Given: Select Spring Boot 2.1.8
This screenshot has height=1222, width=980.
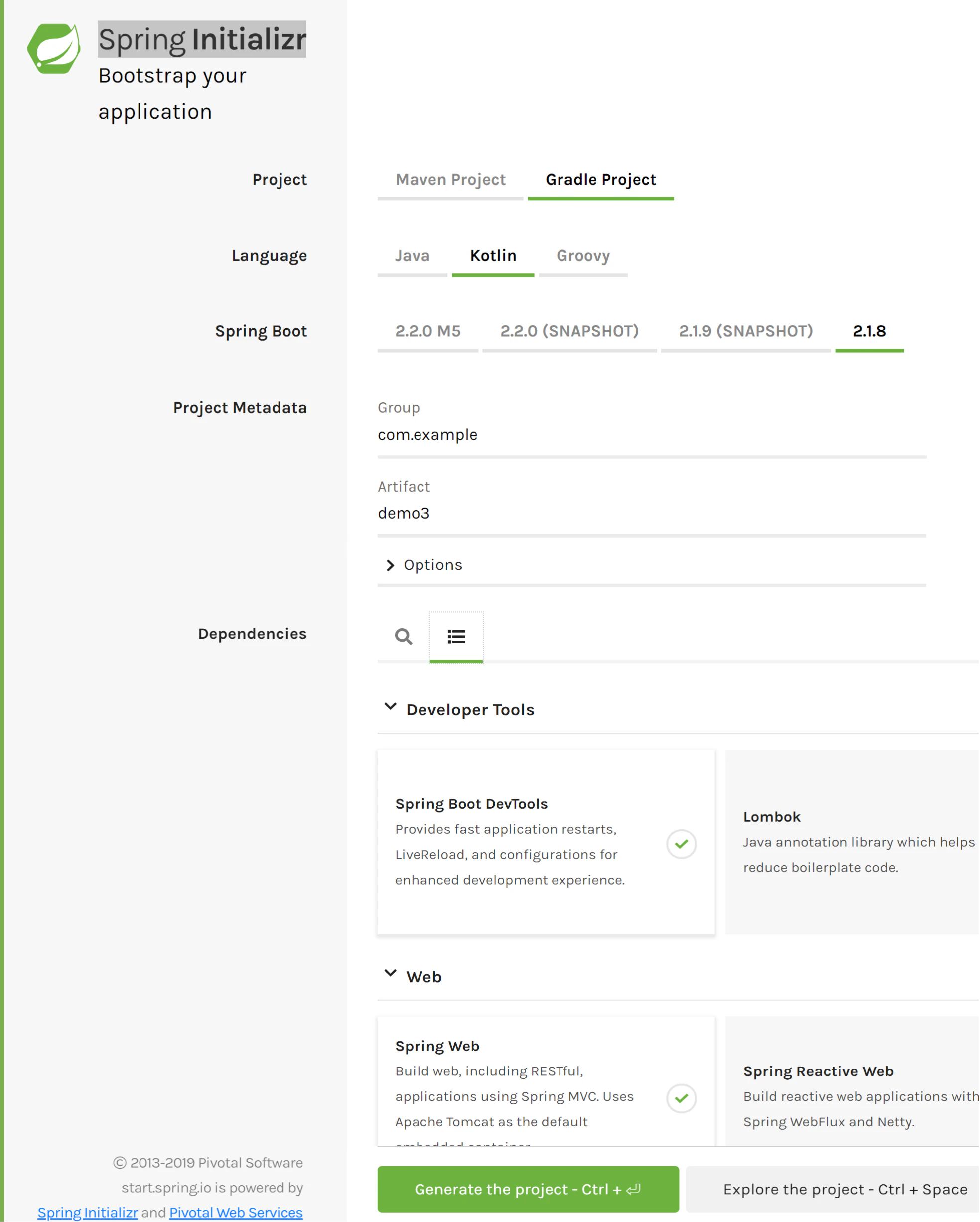Looking at the screenshot, I should [x=869, y=333].
